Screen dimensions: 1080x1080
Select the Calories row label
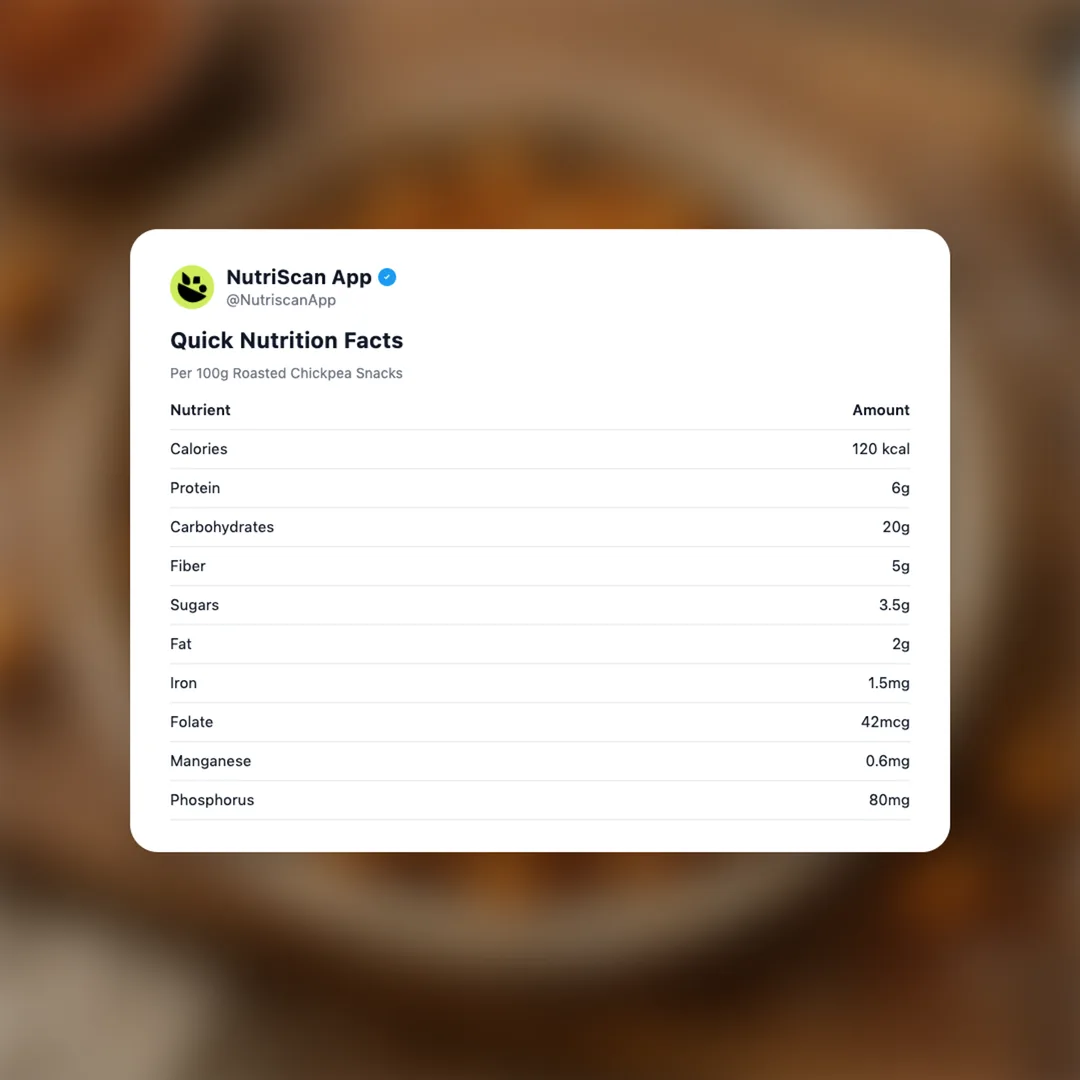coord(198,449)
